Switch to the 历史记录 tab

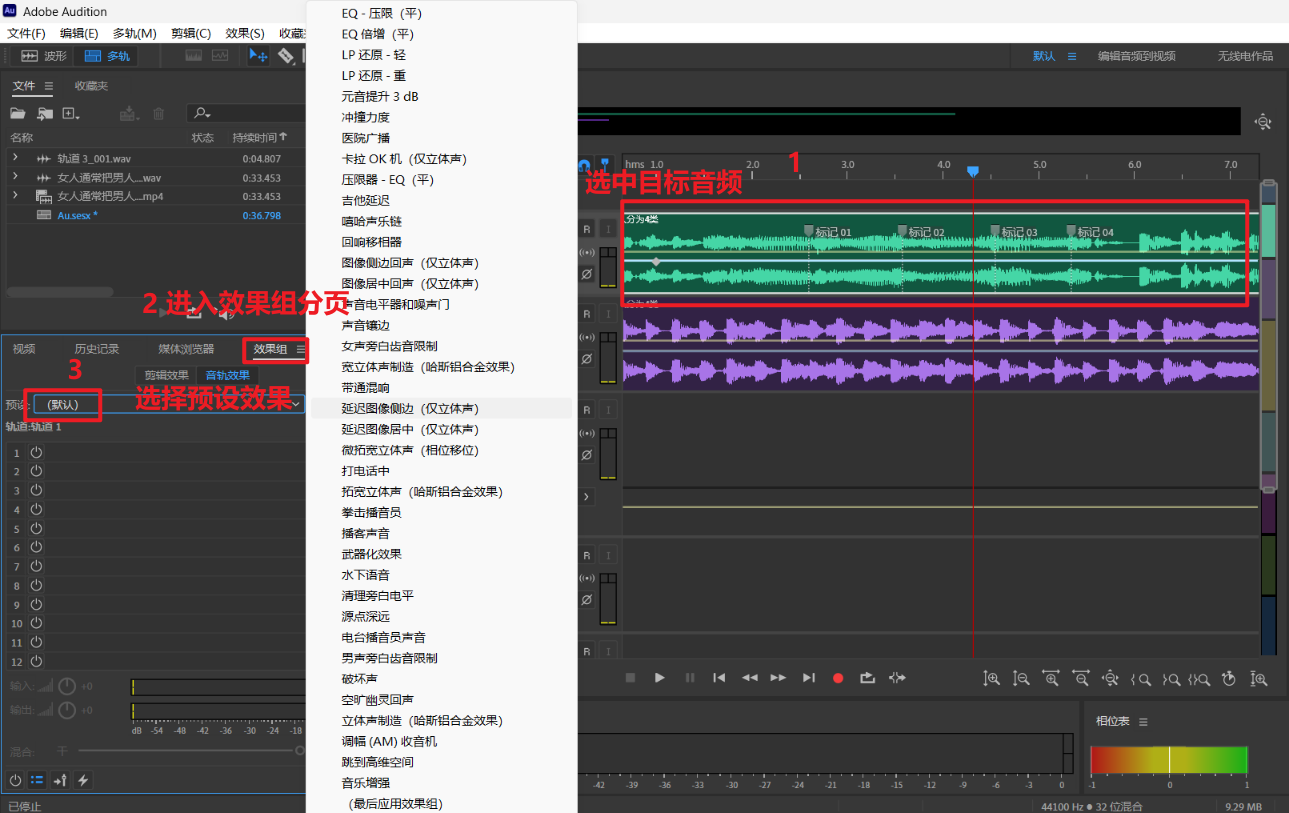[97, 349]
